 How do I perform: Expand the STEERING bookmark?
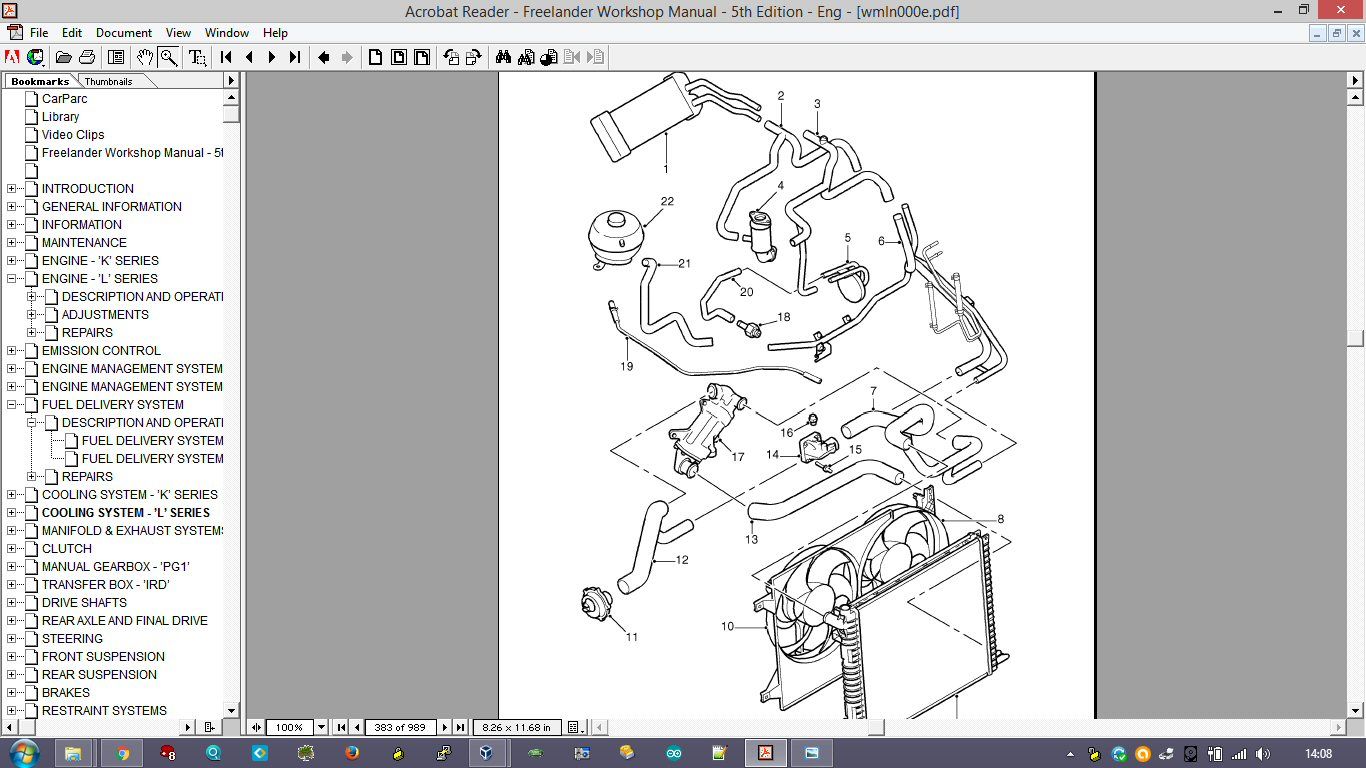coord(11,638)
